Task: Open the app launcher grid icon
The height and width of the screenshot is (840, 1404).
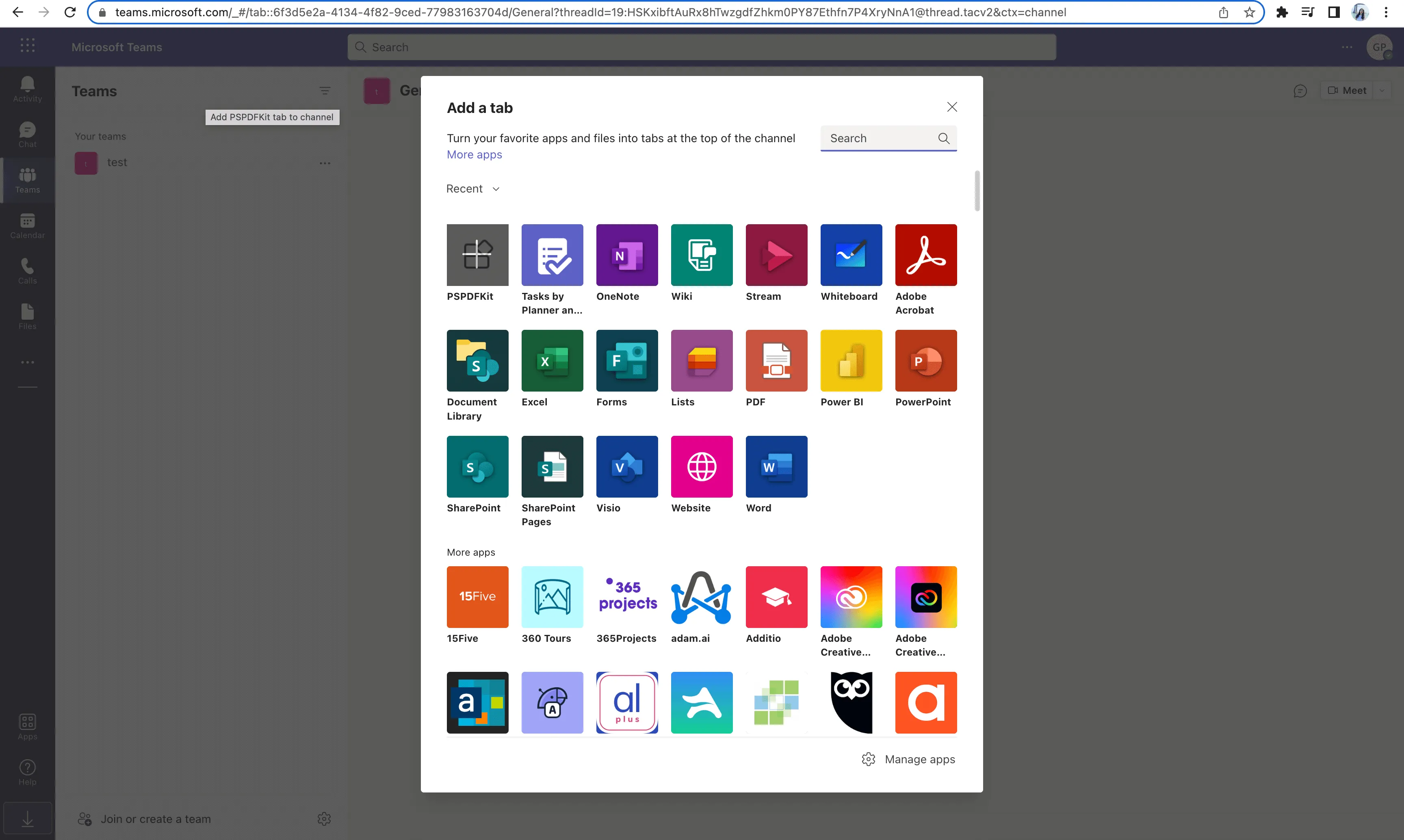Action: click(x=27, y=45)
